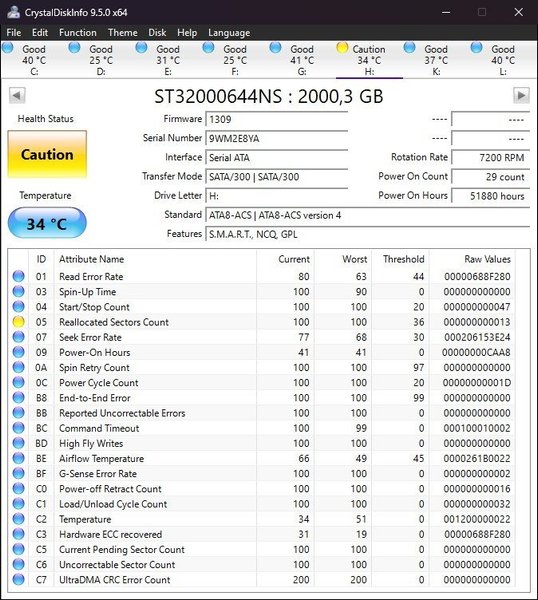Select the yellow Caution status orb for drive H:
Viewport: 538px width, 600px height.
[x=342, y=48]
